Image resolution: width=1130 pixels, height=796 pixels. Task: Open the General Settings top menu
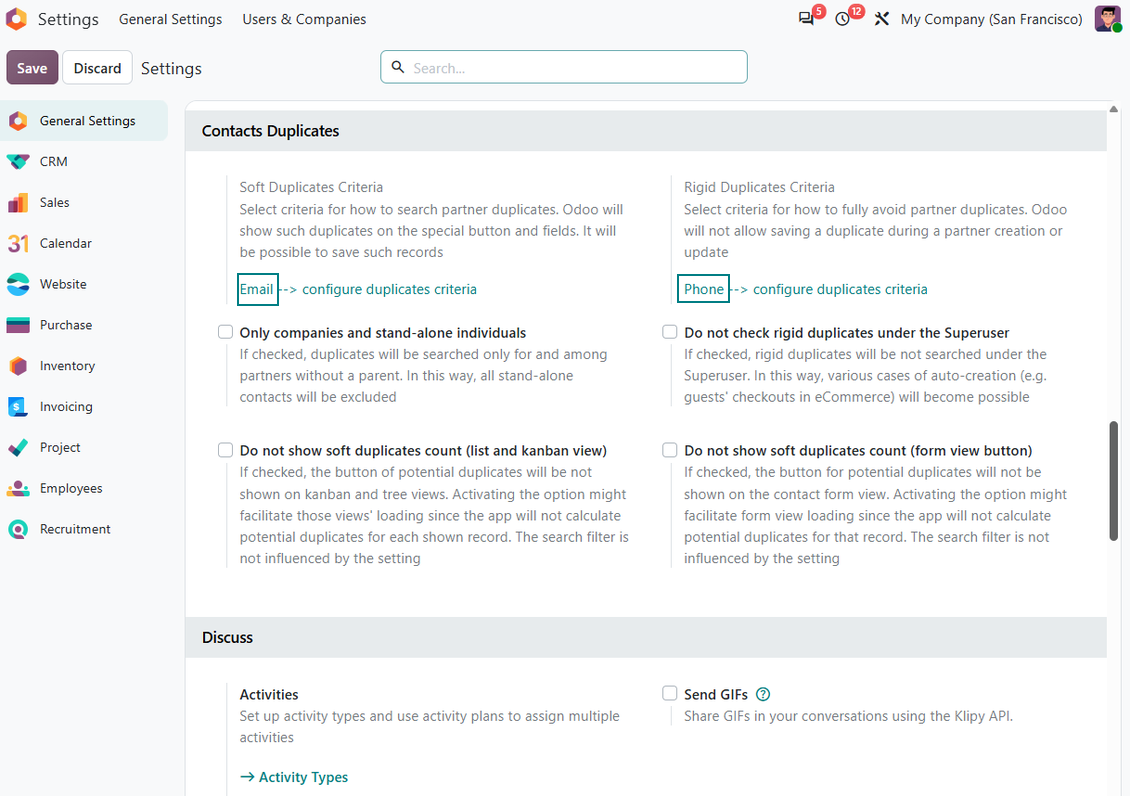point(170,19)
